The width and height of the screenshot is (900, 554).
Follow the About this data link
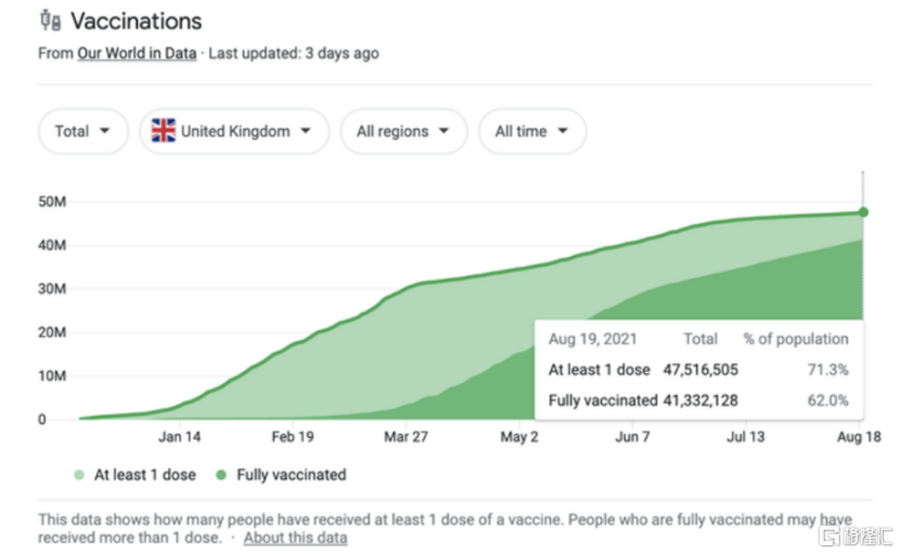click(295, 537)
